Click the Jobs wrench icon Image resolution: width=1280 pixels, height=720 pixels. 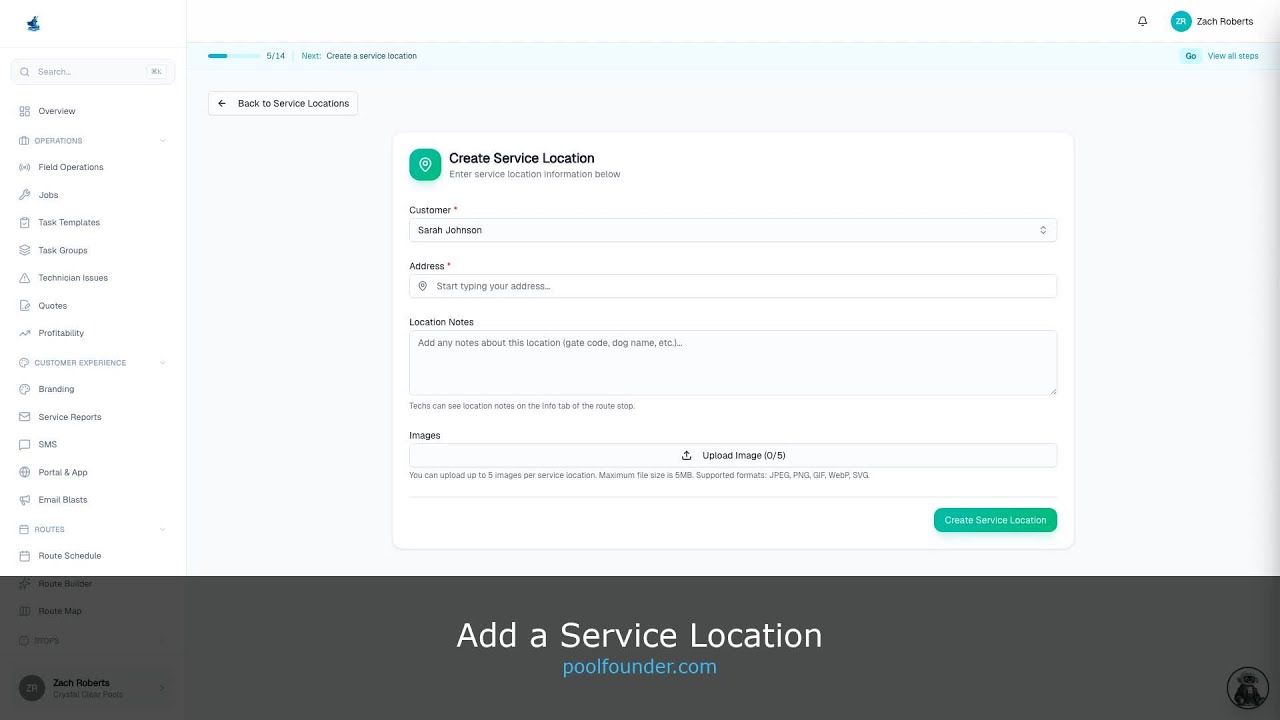[25, 195]
